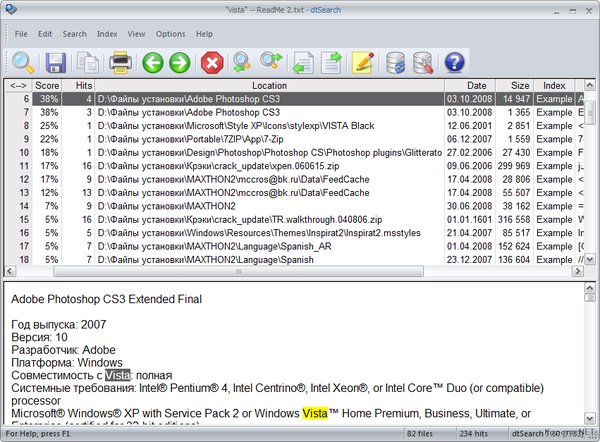Sort results by Date column header
Image resolution: width=600 pixels, height=442 pixels.
(470, 85)
